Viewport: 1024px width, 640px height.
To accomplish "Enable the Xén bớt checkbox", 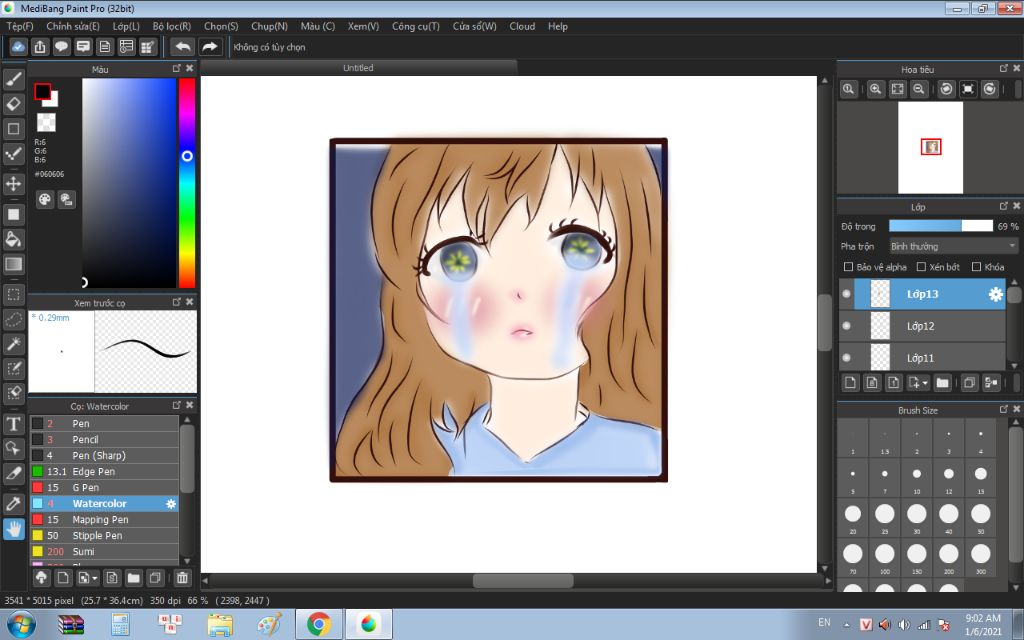I will point(921,266).
